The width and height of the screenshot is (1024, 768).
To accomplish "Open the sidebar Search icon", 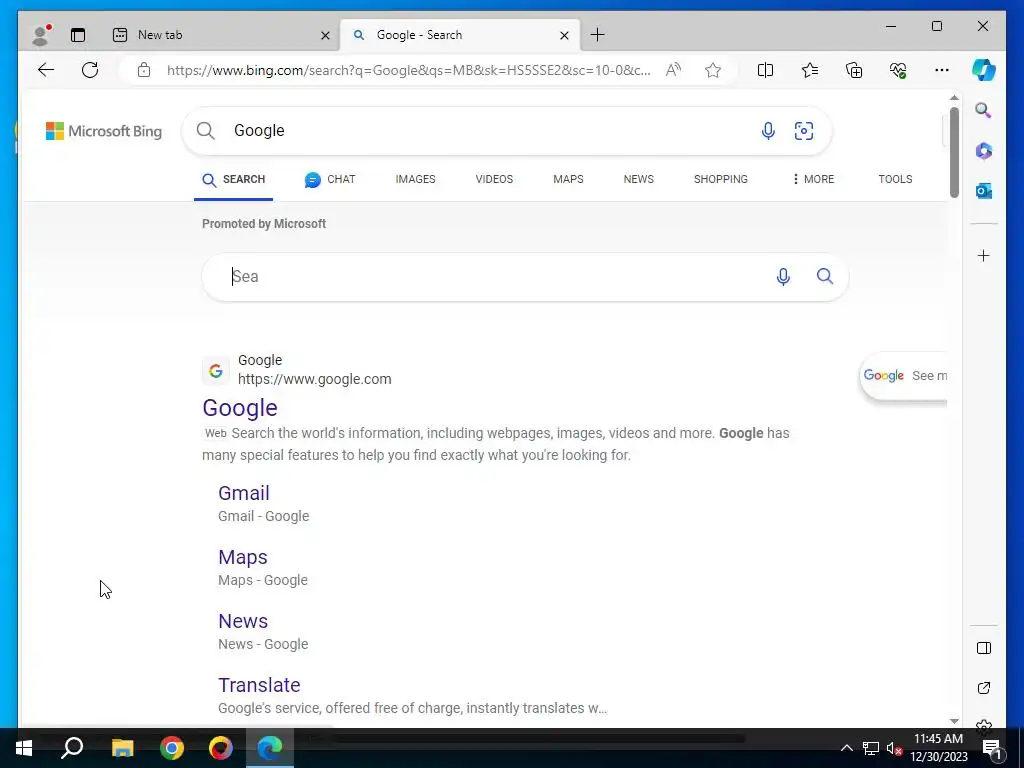I will 984,110.
